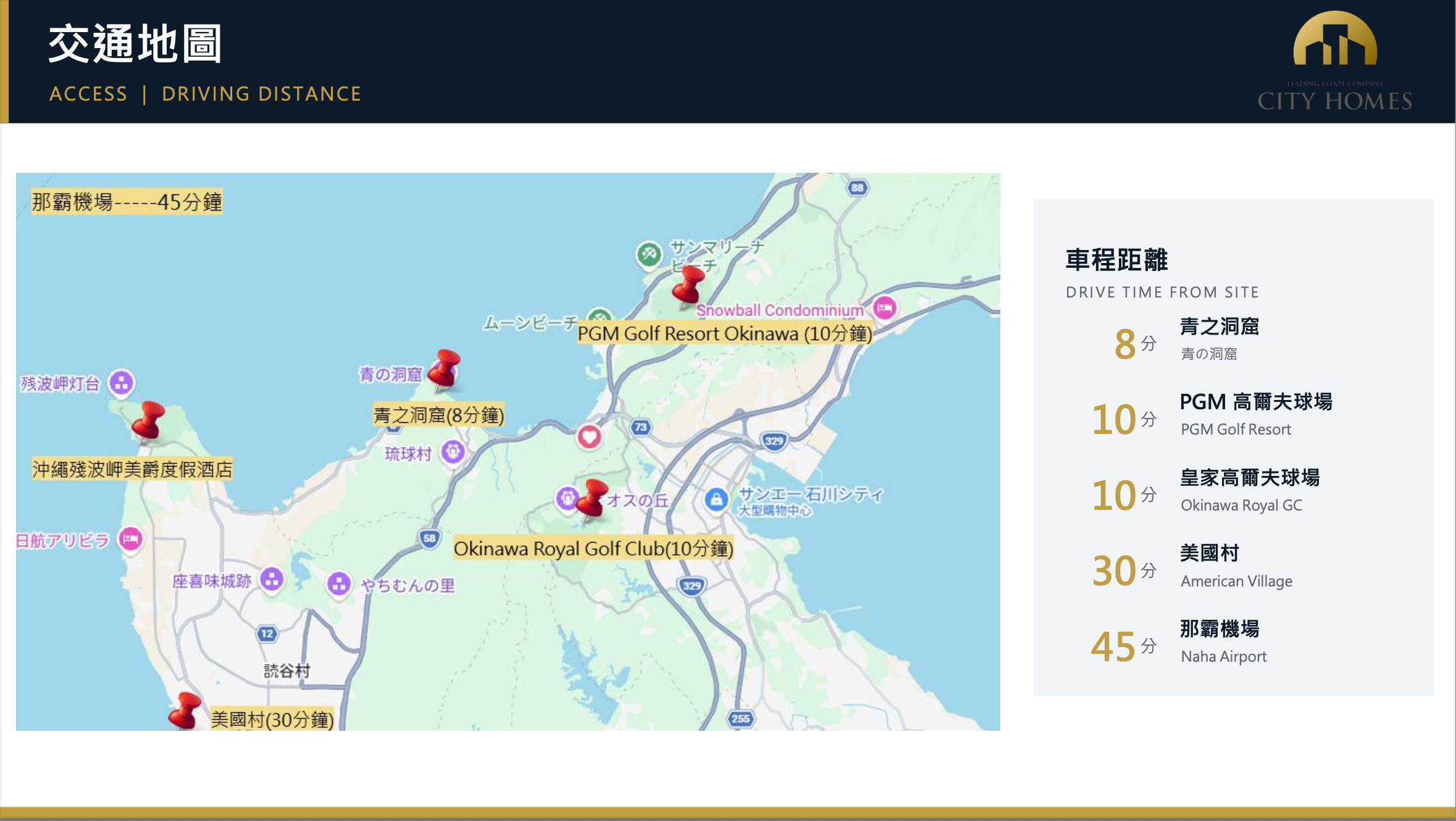Select the route 329 shield beside route 73
Screen dimensions: 1456x821
click(774, 441)
